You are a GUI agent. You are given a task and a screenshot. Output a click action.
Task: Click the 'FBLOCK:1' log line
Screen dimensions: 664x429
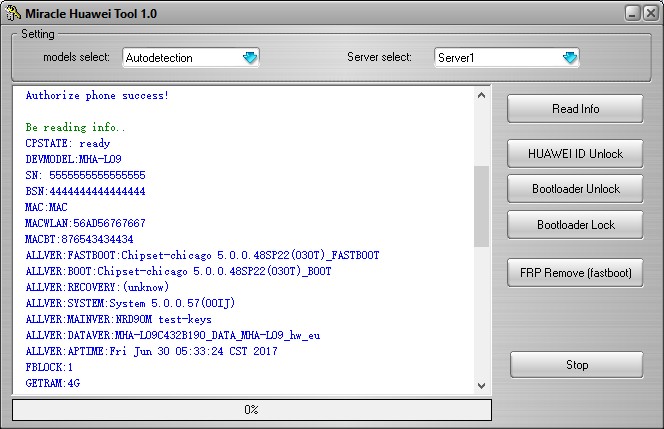tap(49, 367)
